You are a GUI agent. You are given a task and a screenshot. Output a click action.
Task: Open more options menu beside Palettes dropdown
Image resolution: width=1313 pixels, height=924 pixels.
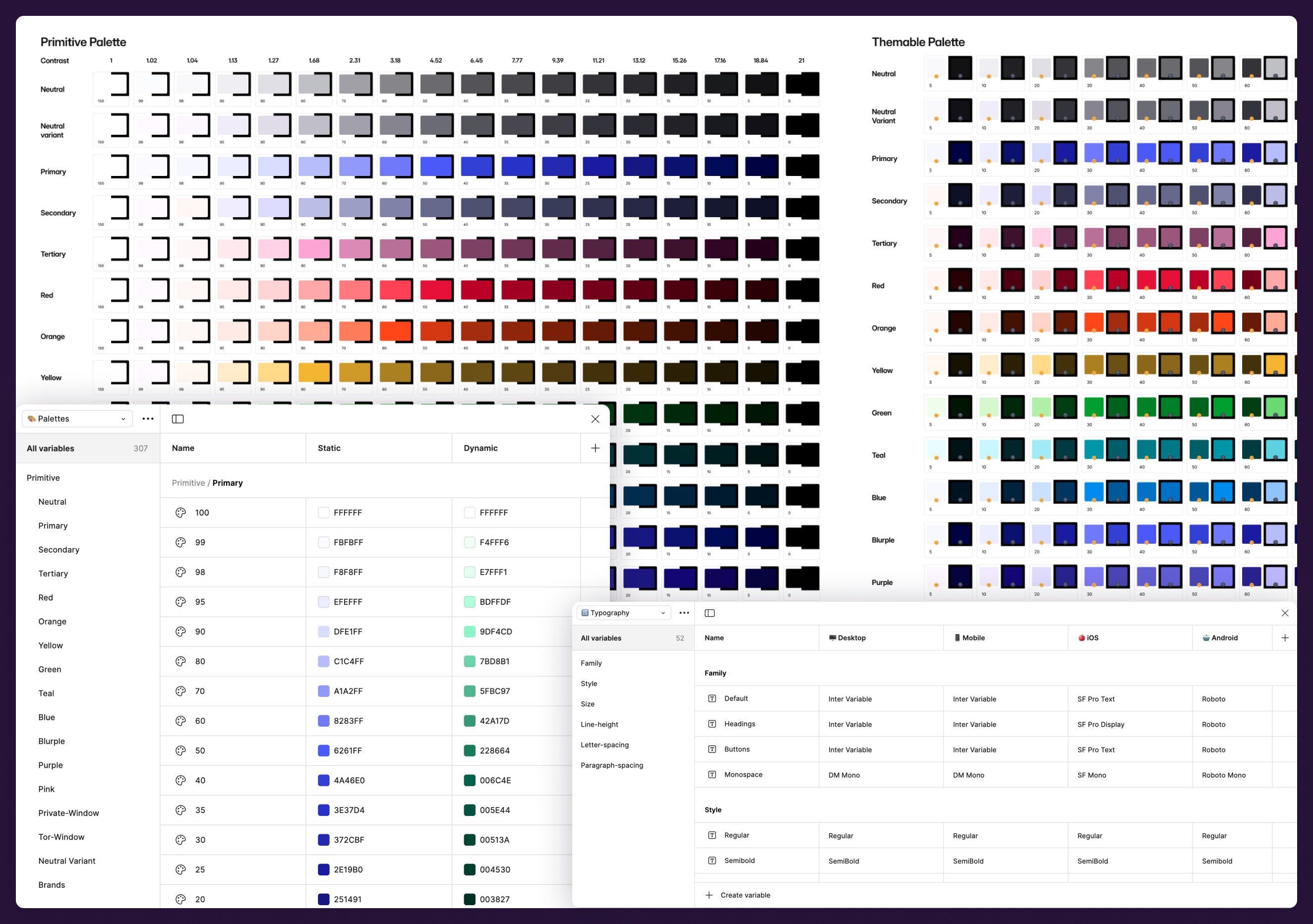(x=148, y=419)
